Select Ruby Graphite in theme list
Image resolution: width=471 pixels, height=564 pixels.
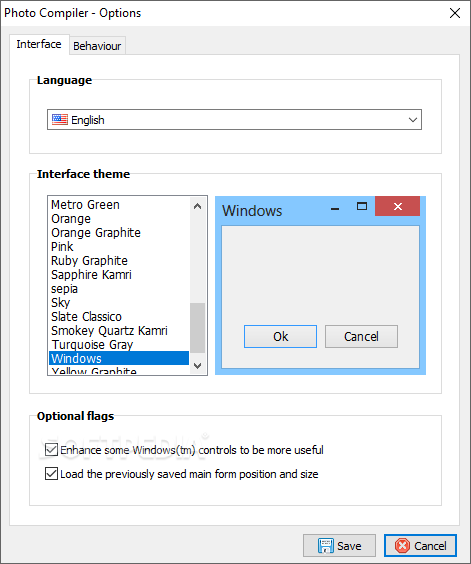[119, 261]
